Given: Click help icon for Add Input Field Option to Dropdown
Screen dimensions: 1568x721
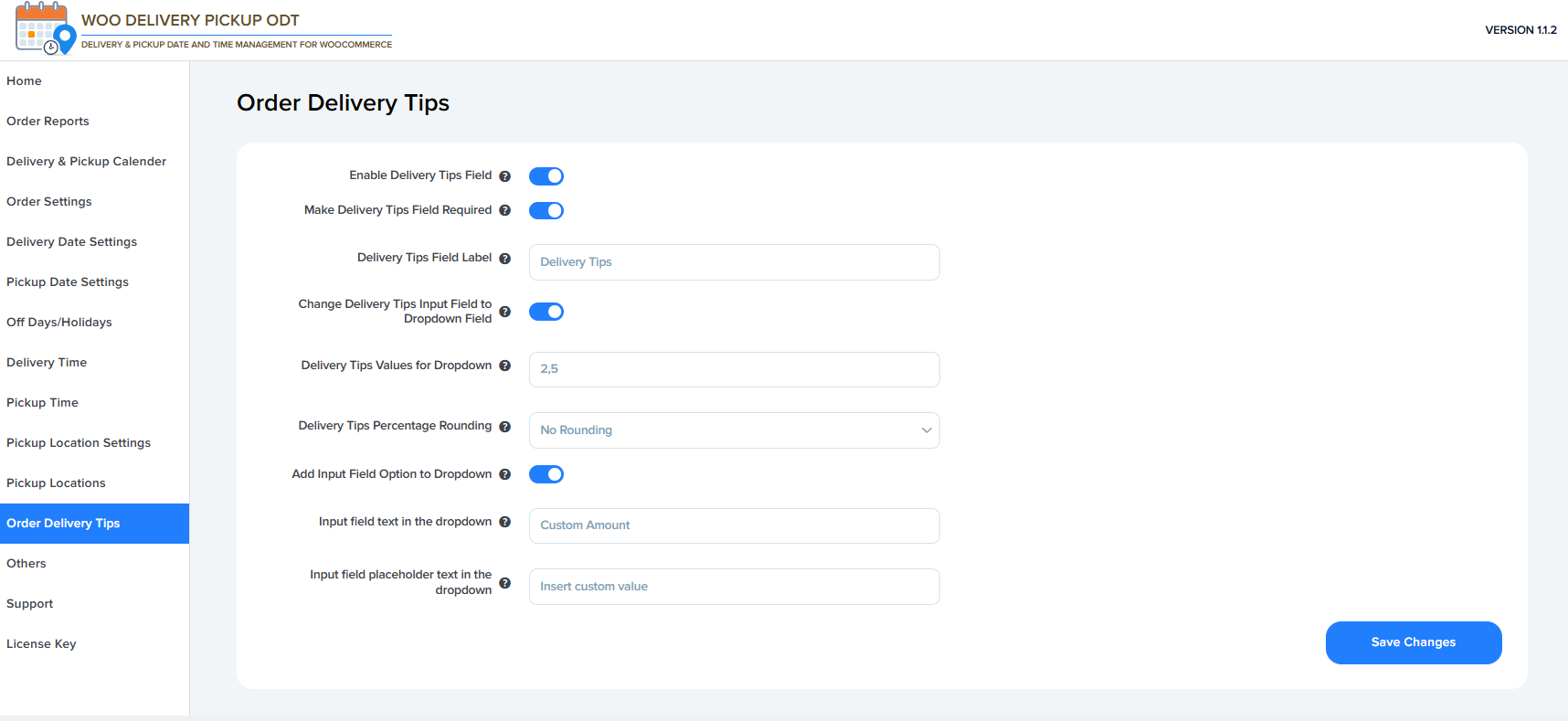Looking at the screenshot, I should (504, 474).
